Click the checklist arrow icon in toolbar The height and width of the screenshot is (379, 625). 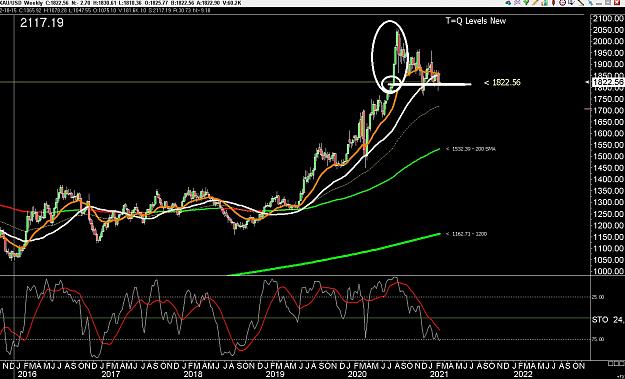pyautogui.click(x=572, y=2)
